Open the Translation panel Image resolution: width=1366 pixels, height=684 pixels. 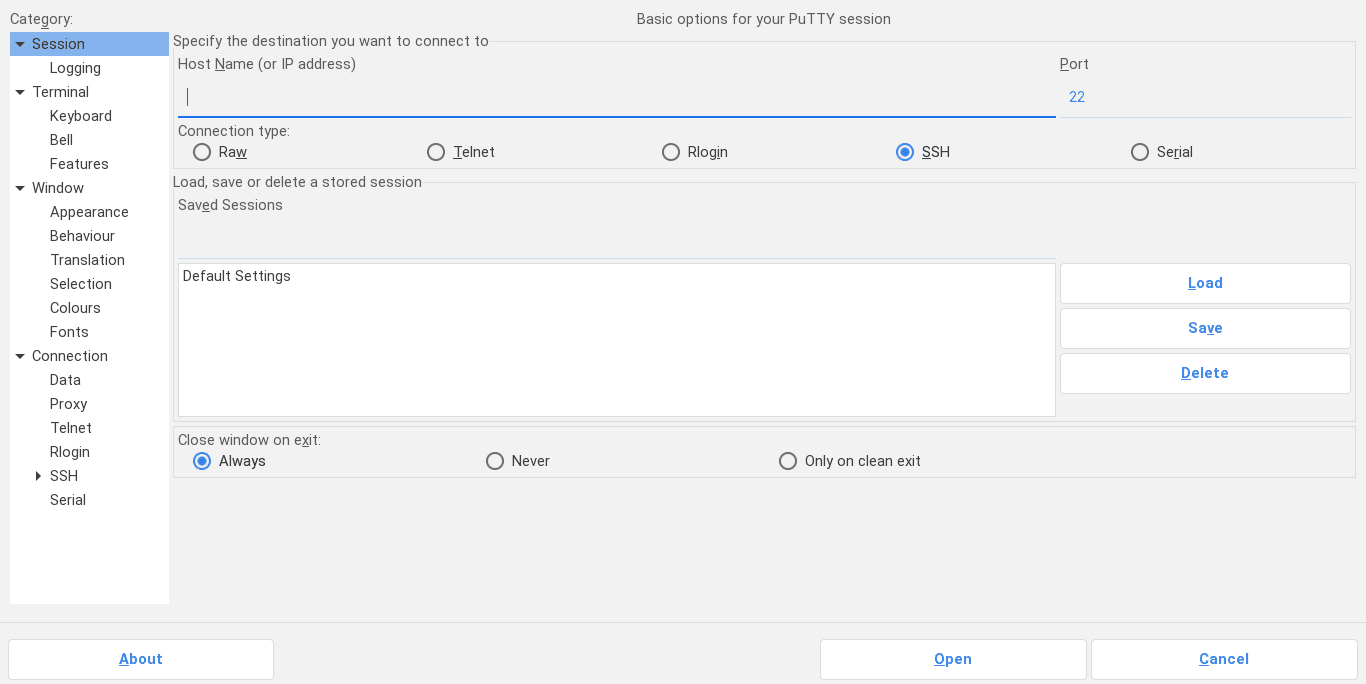(89, 260)
